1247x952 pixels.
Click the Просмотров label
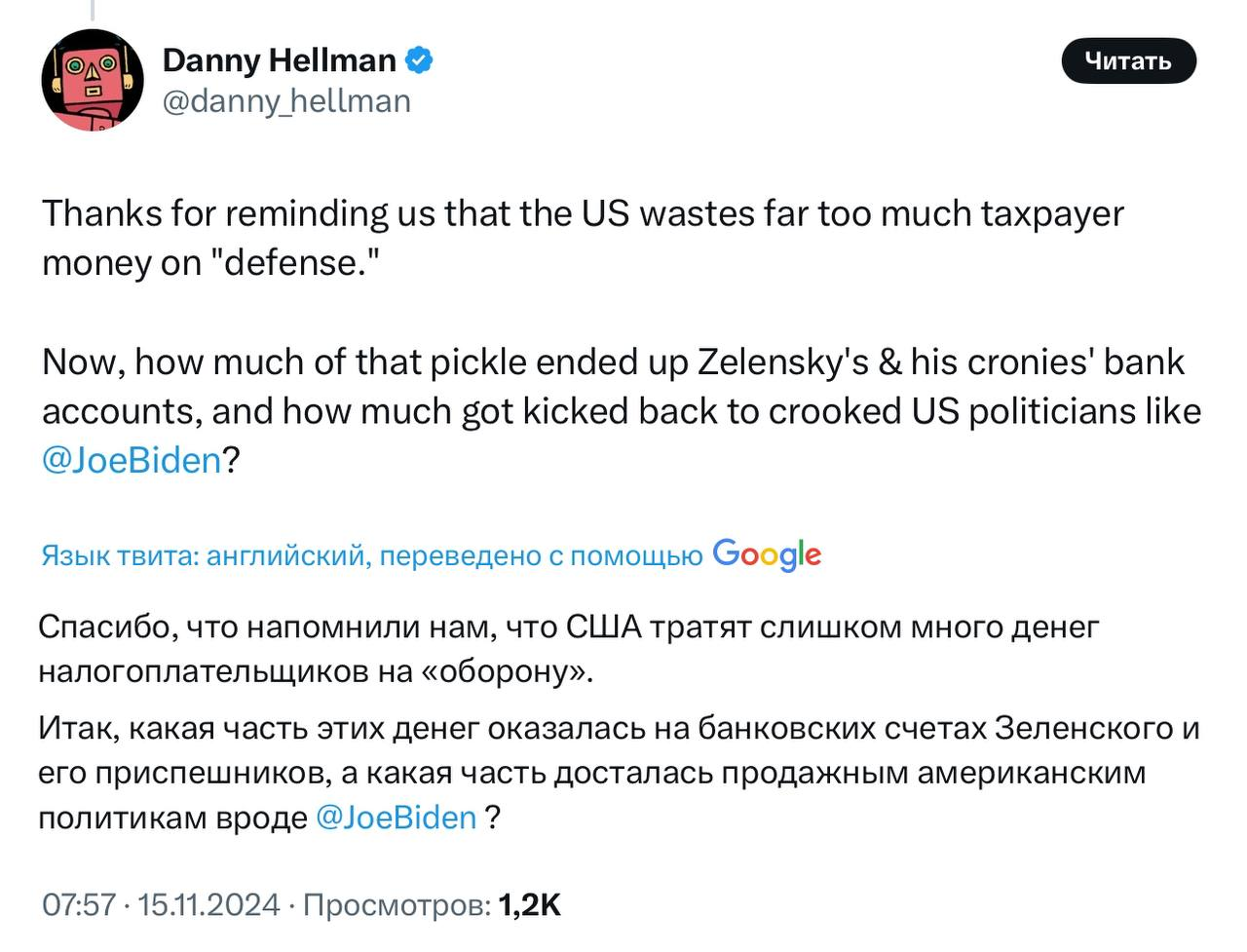[x=396, y=905]
